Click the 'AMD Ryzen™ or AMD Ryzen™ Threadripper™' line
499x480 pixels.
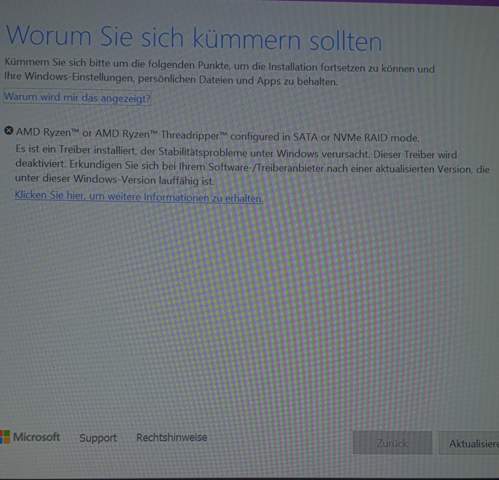click(217, 135)
